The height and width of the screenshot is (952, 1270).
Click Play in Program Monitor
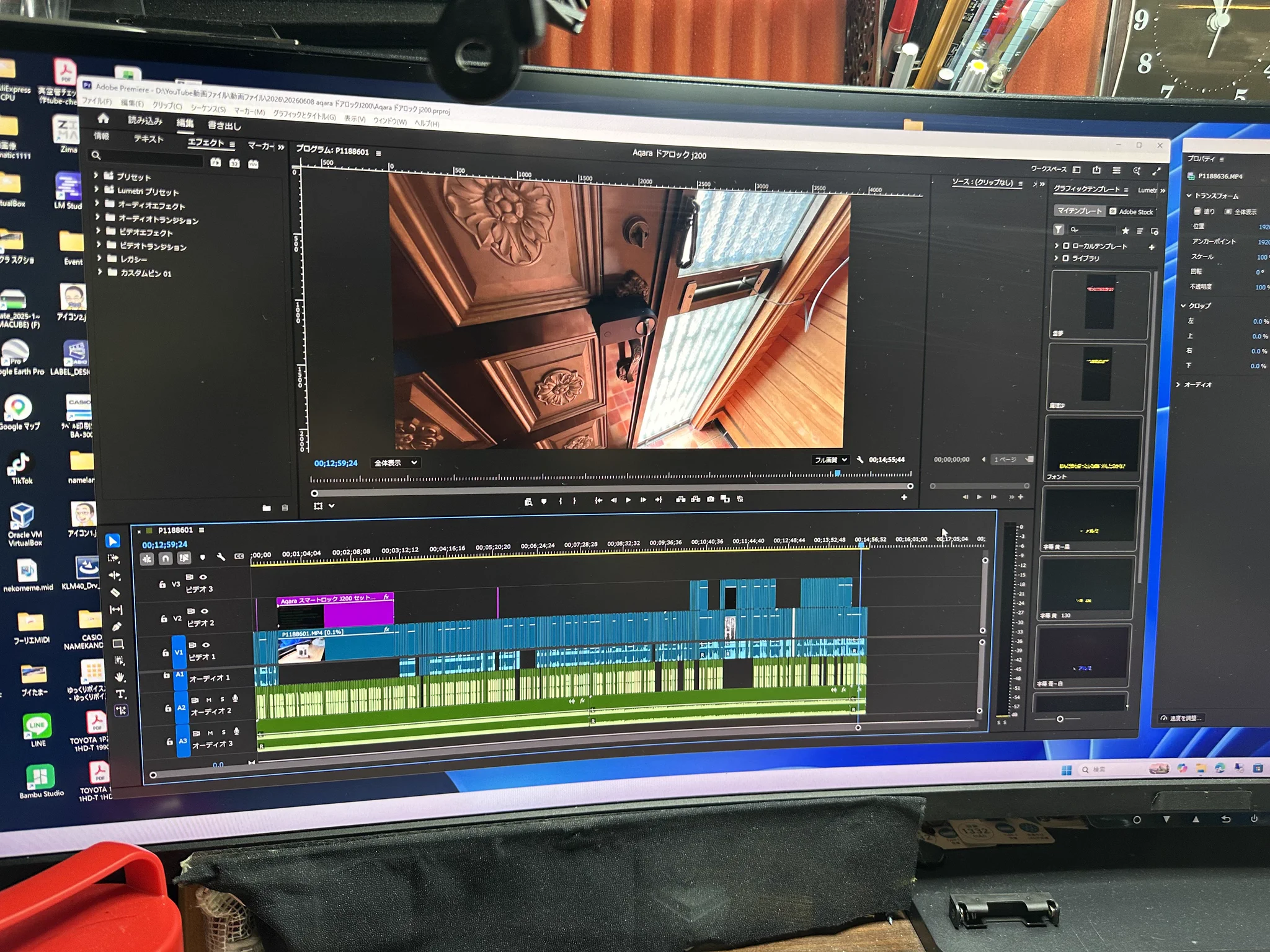(x=628, y=500)
